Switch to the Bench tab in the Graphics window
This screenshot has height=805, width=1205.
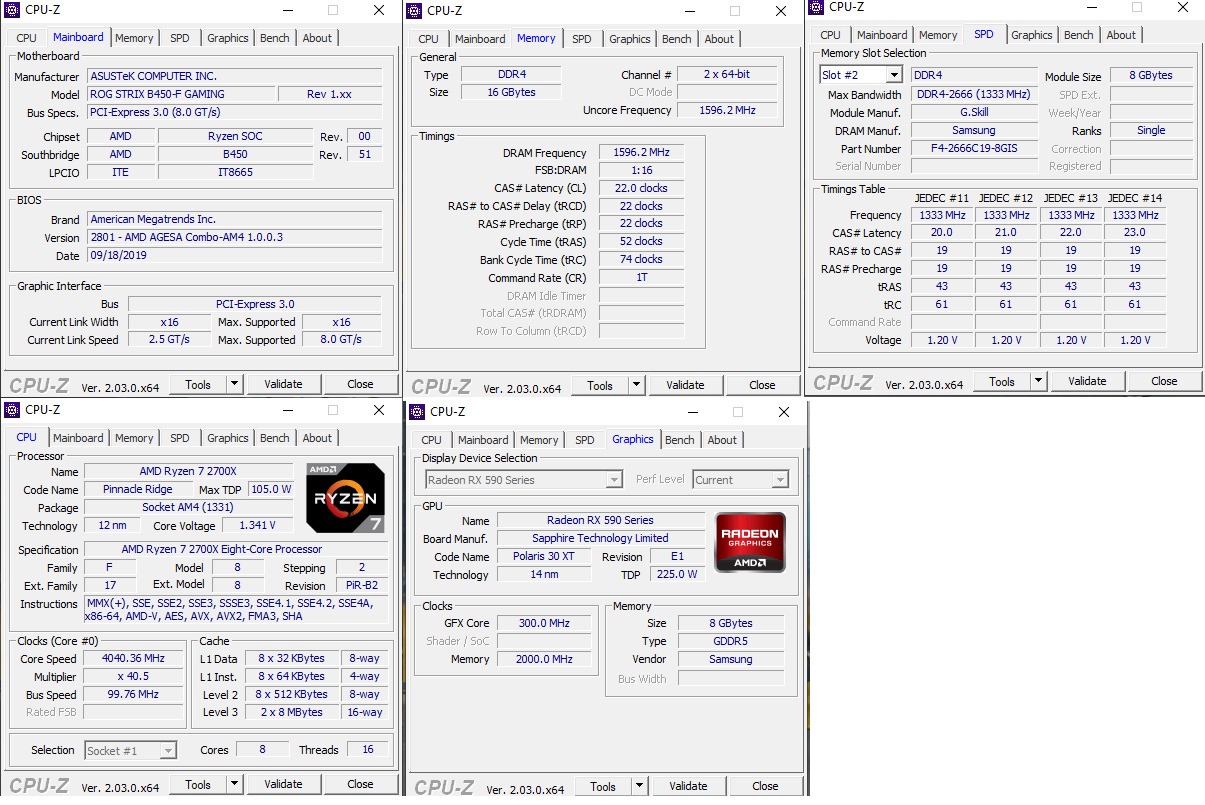click(680, 440)
